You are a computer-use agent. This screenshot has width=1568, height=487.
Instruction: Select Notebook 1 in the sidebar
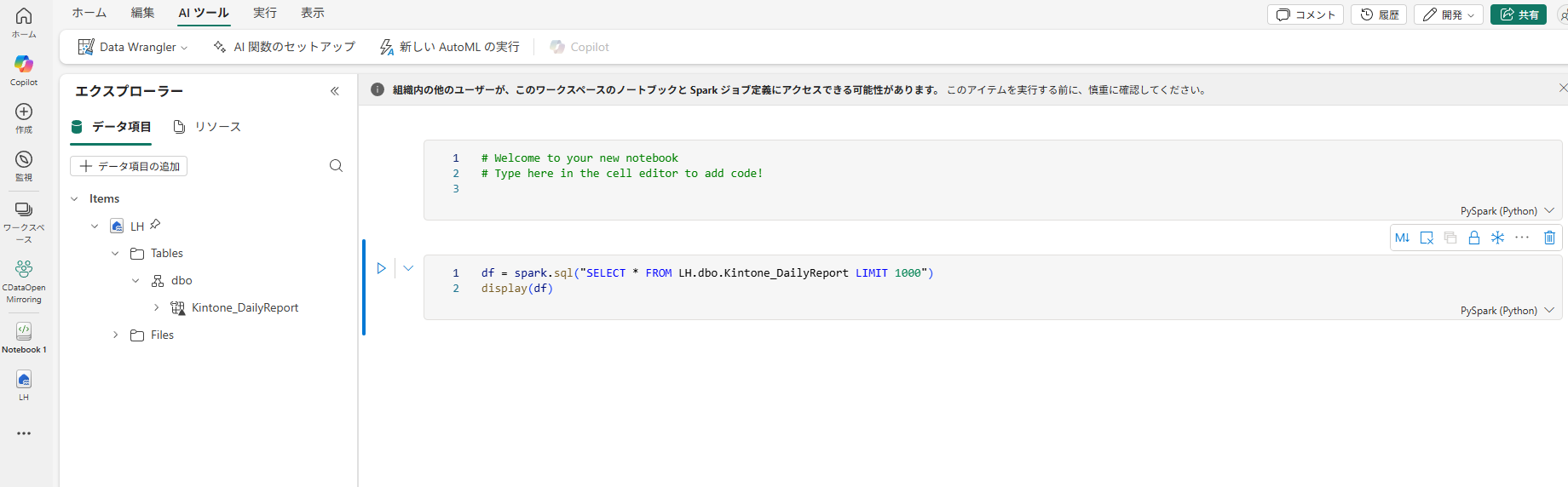(24, 337)
